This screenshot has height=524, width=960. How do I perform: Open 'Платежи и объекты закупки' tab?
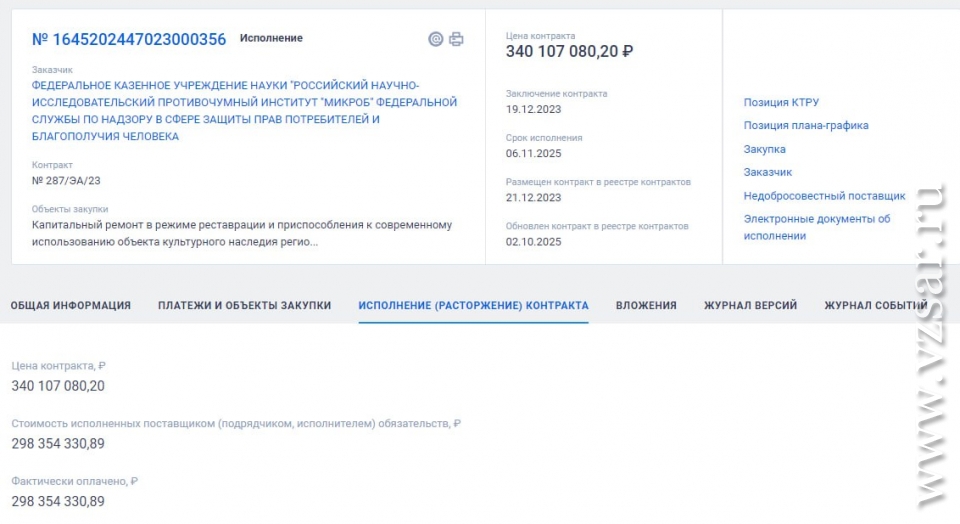[x=244, y=306]
